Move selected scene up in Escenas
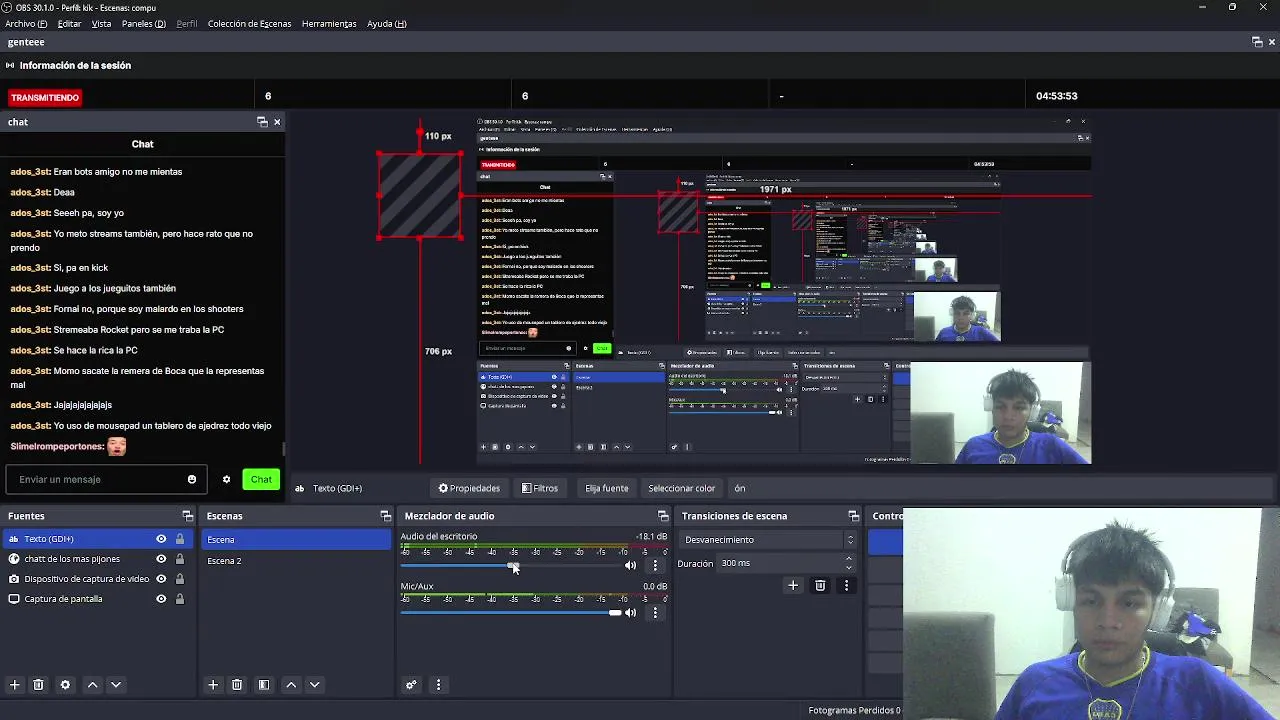The width and height of the screenshot is (1280, 720). (x=291, y=685)
